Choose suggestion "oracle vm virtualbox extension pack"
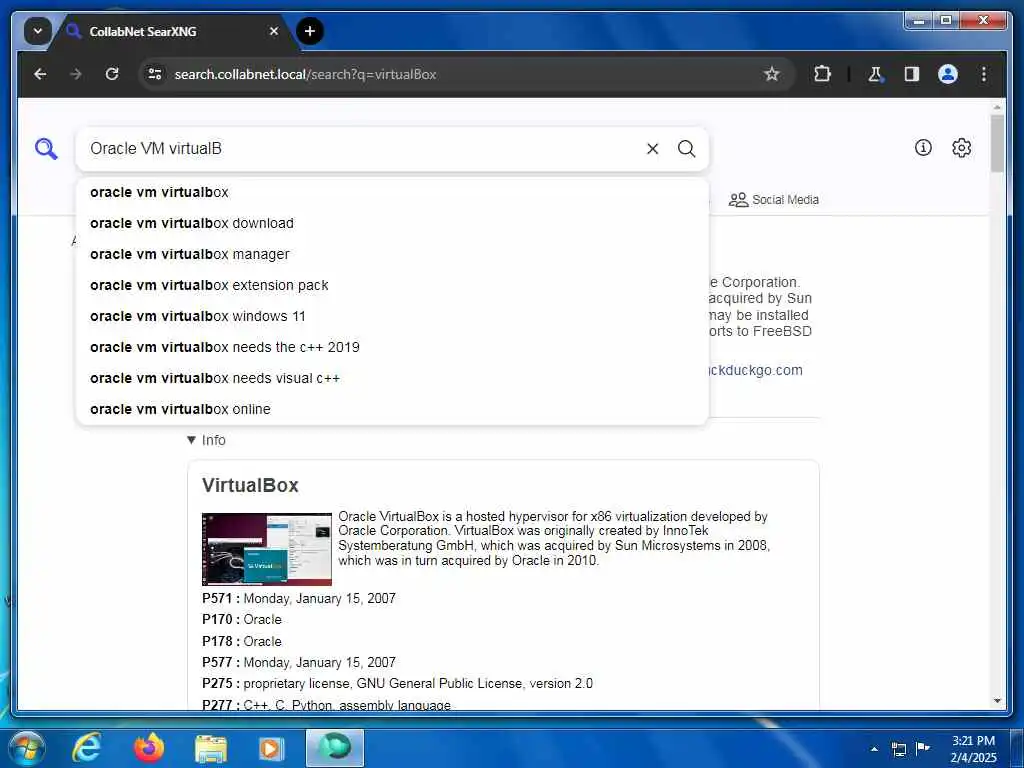This screenshot has height=768, width=1024. (x=392, y=285)
